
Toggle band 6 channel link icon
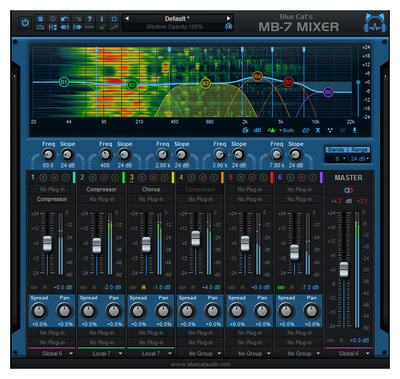tap(281, 287)
